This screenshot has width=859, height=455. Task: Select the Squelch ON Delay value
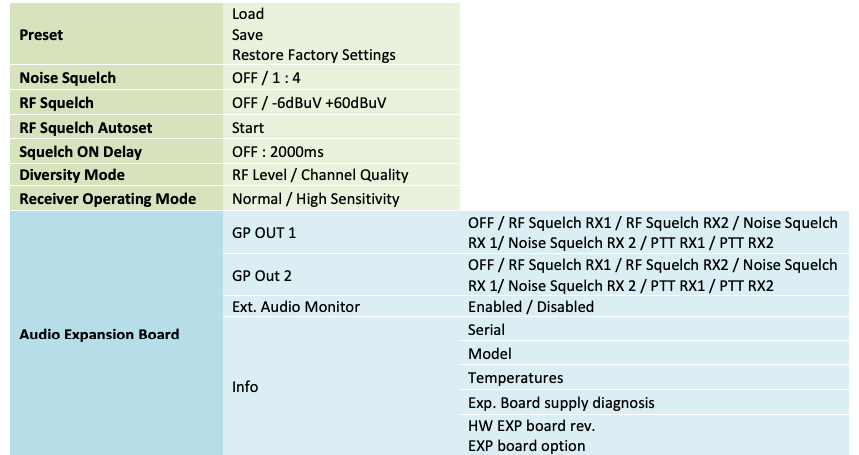click(278, 152)
